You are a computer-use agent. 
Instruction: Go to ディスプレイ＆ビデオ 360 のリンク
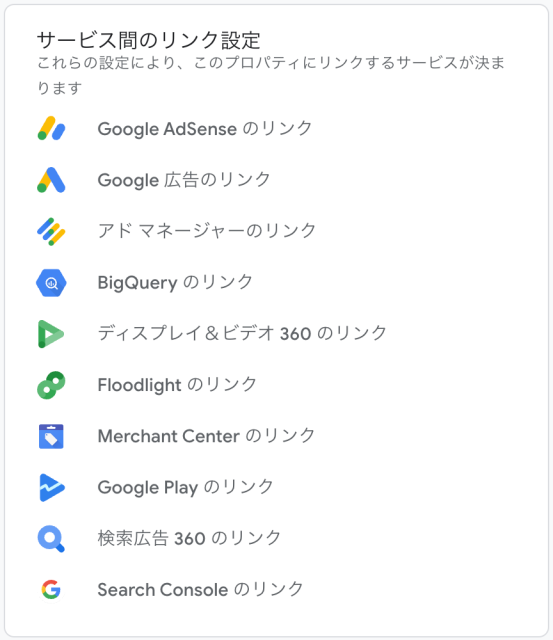click(242, 333)
